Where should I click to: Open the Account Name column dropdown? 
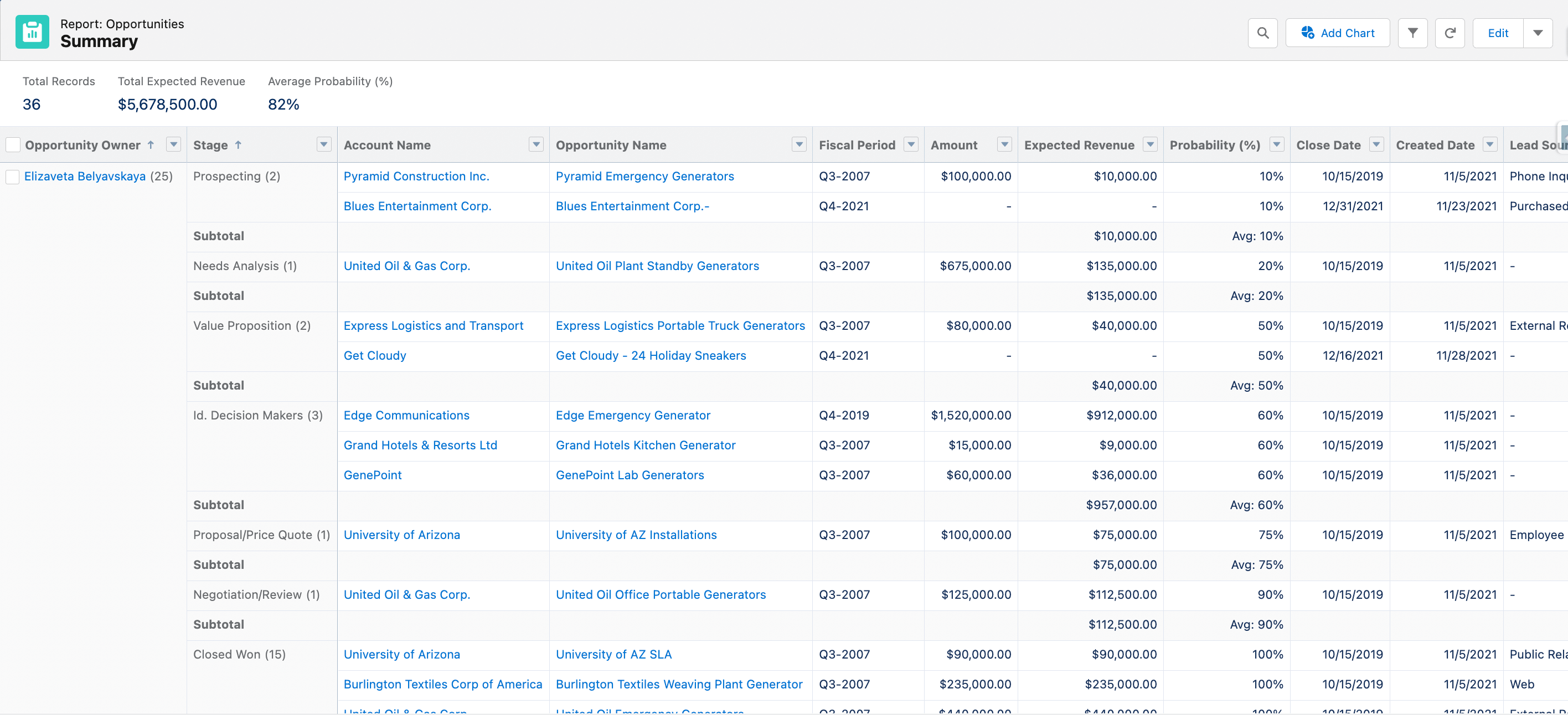(535, 144)
